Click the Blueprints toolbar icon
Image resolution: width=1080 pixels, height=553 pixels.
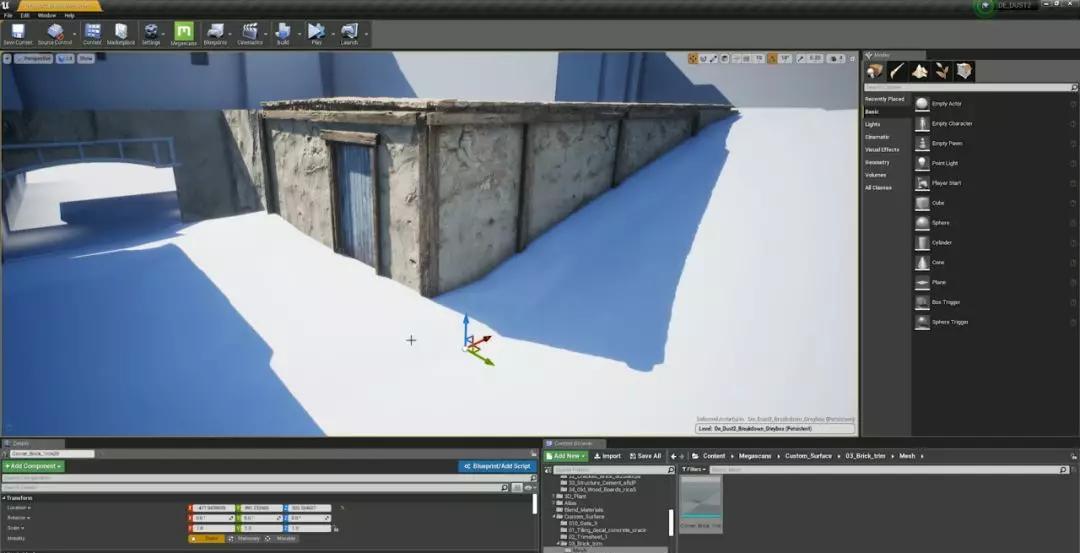click(216, 34)
